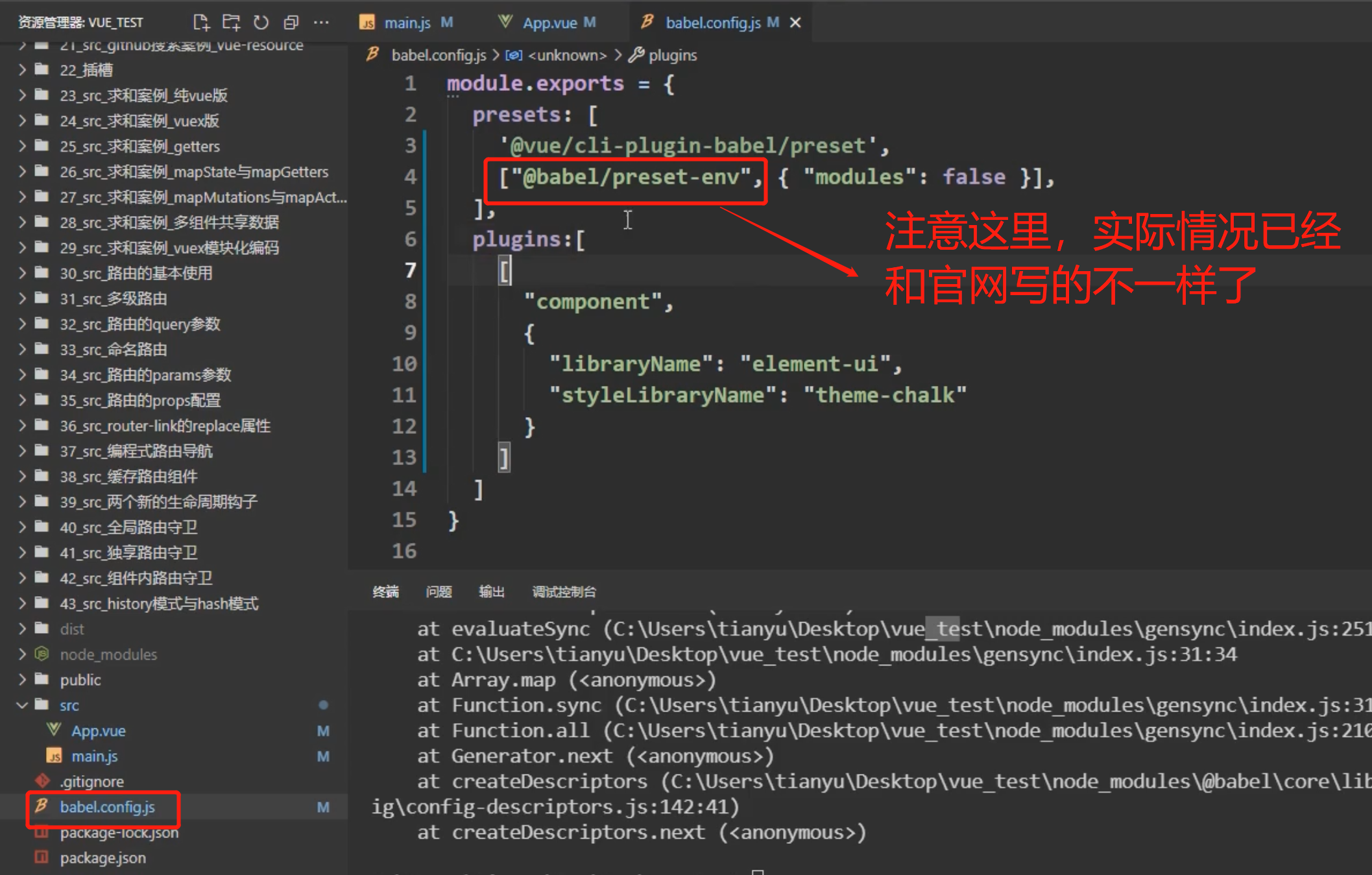Open main.js in the src folder tree

coord(94,756)
